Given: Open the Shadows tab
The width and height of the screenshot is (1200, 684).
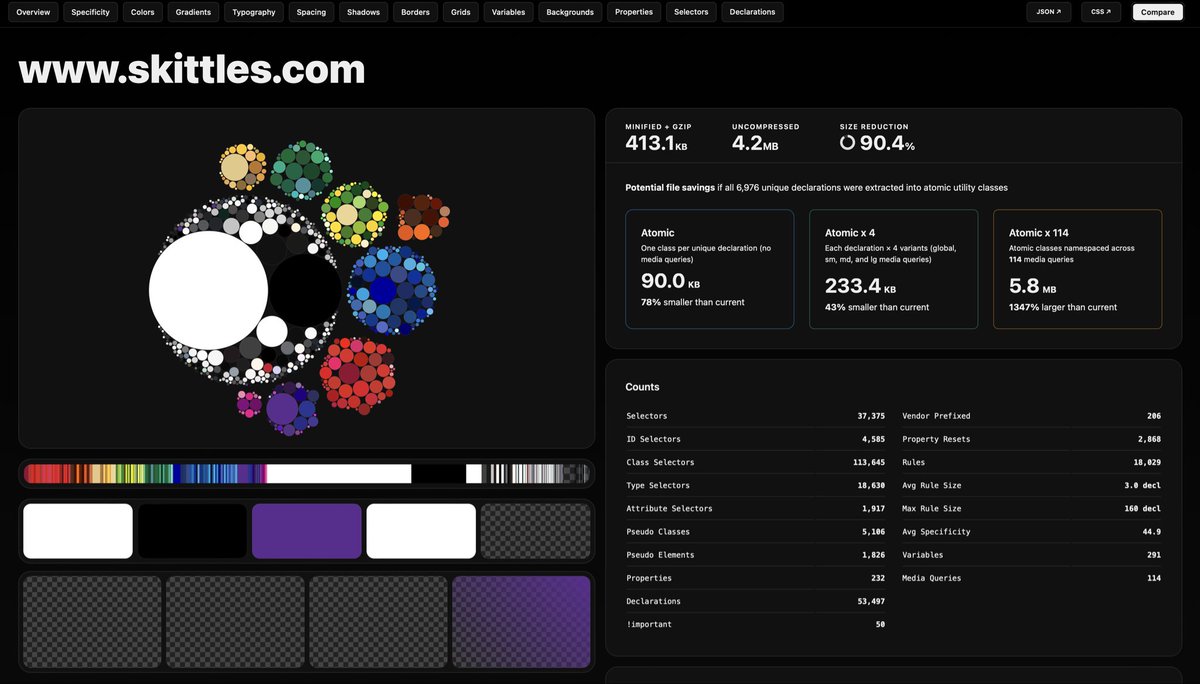Looking at the screenshot, I should 364,12.
